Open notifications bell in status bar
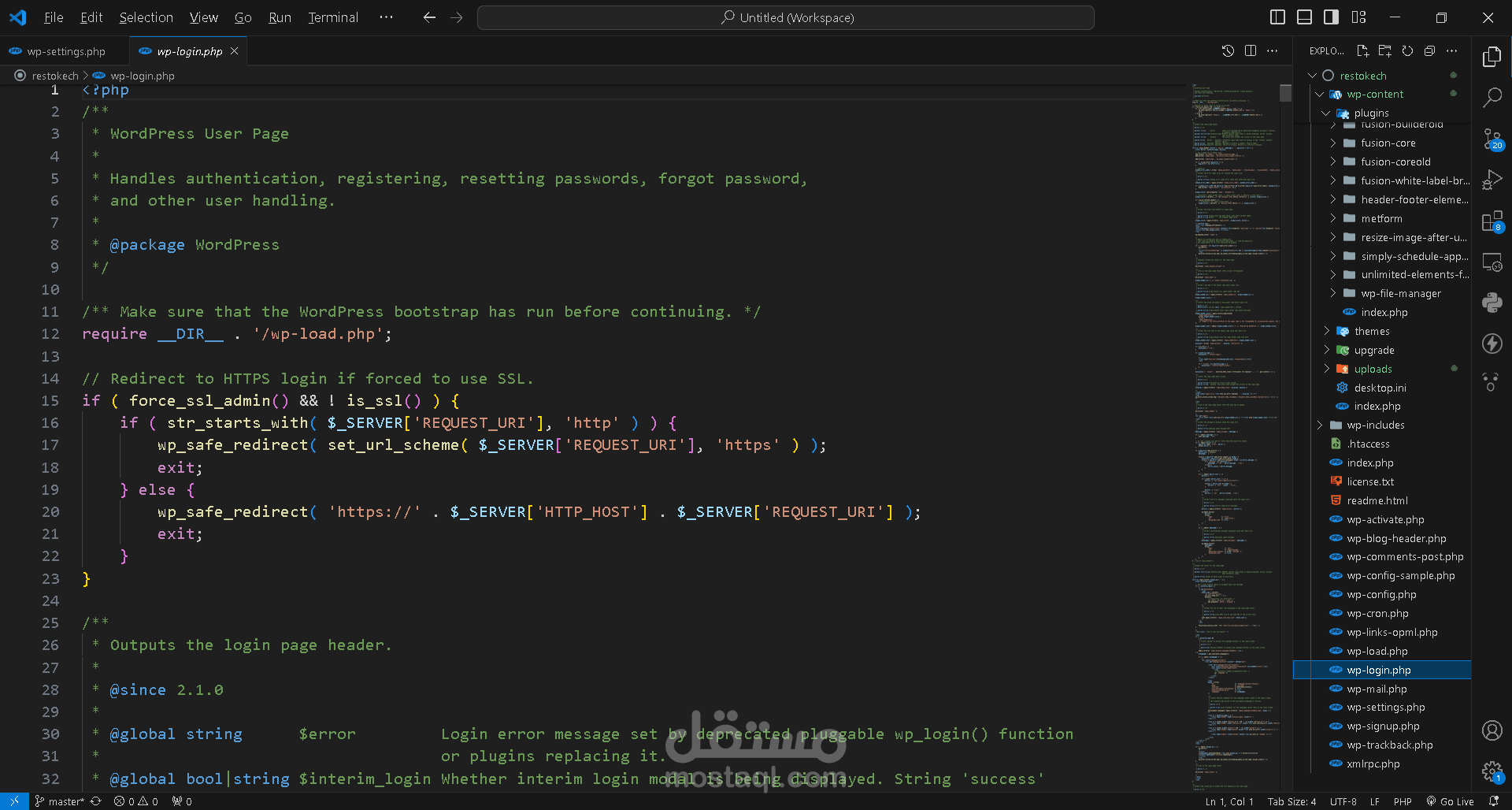The width and height of the screenshot is (1512, 810). 1493,801
